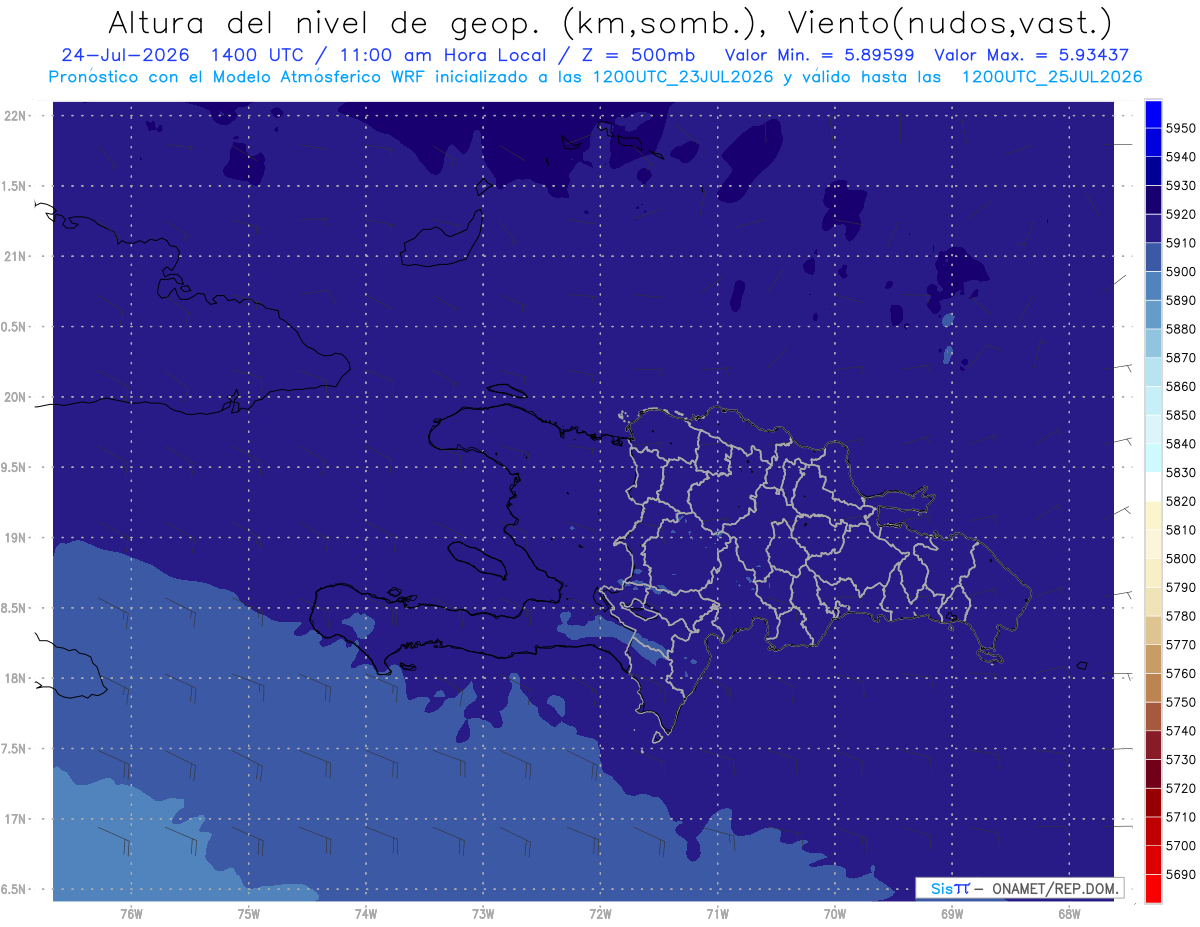Click the legend value '5920'
The height and width of the screenshot is (927, 1200).
tap(1180, 214)
